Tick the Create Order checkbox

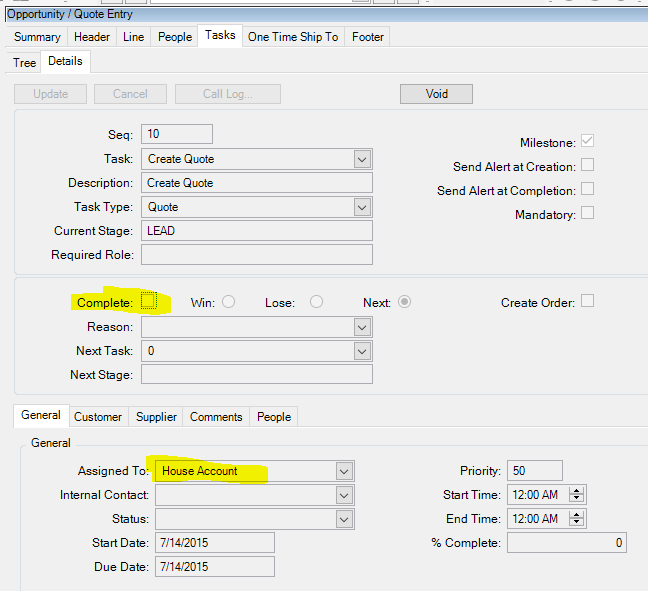[587, 301]
